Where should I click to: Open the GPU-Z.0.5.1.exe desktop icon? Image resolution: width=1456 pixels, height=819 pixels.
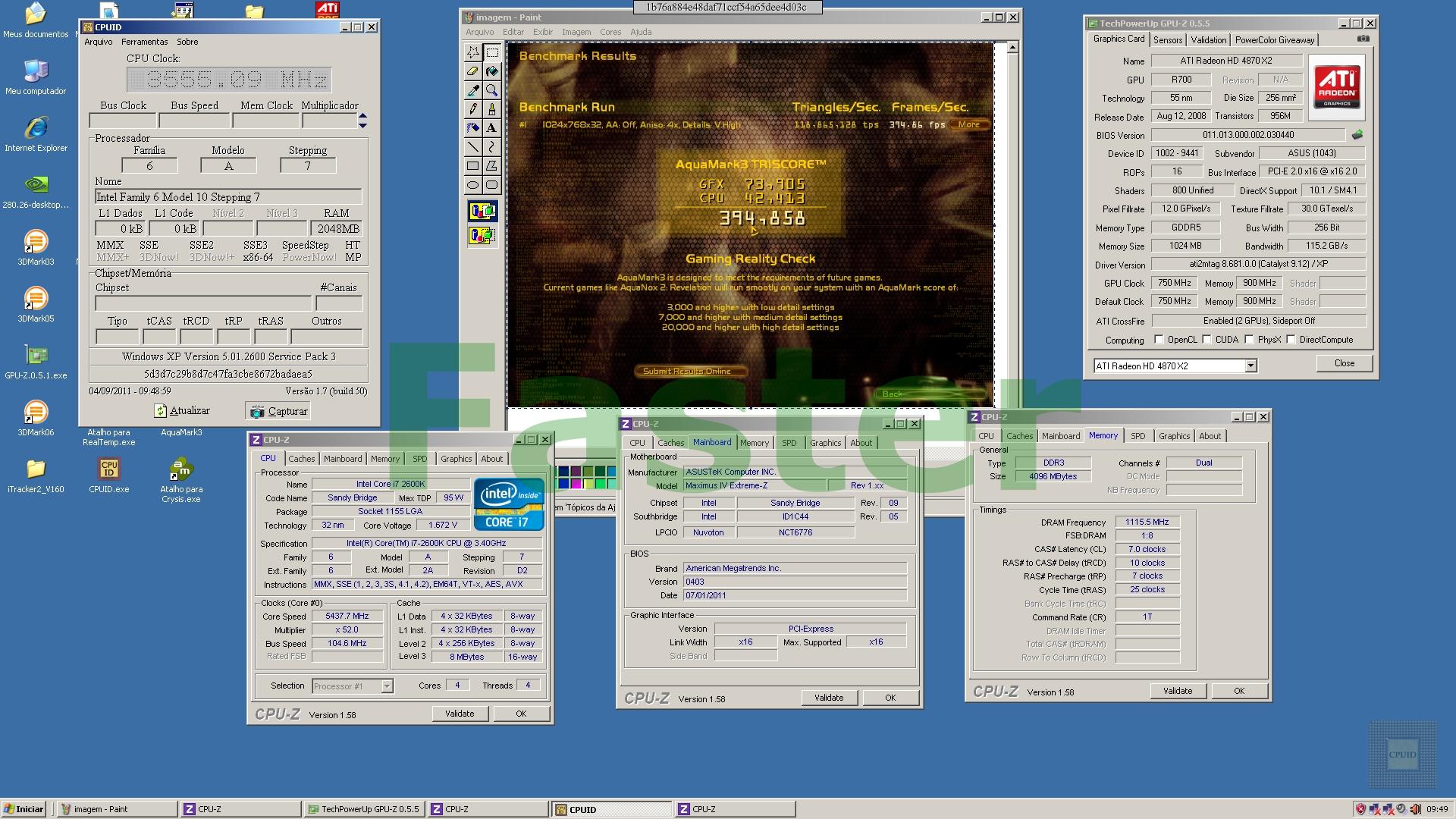pos(36,361)
